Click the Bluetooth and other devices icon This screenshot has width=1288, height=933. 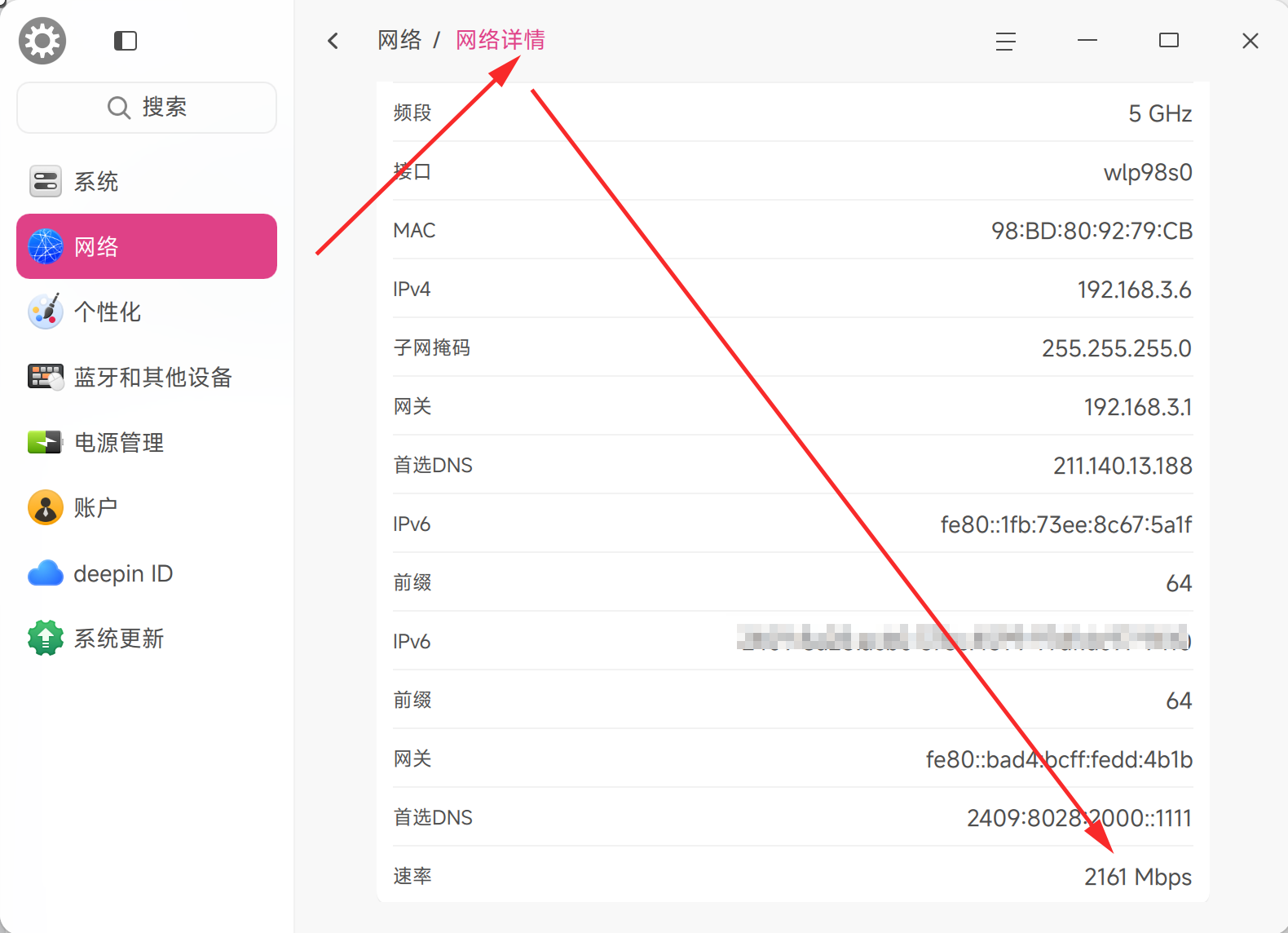[46, 377]
